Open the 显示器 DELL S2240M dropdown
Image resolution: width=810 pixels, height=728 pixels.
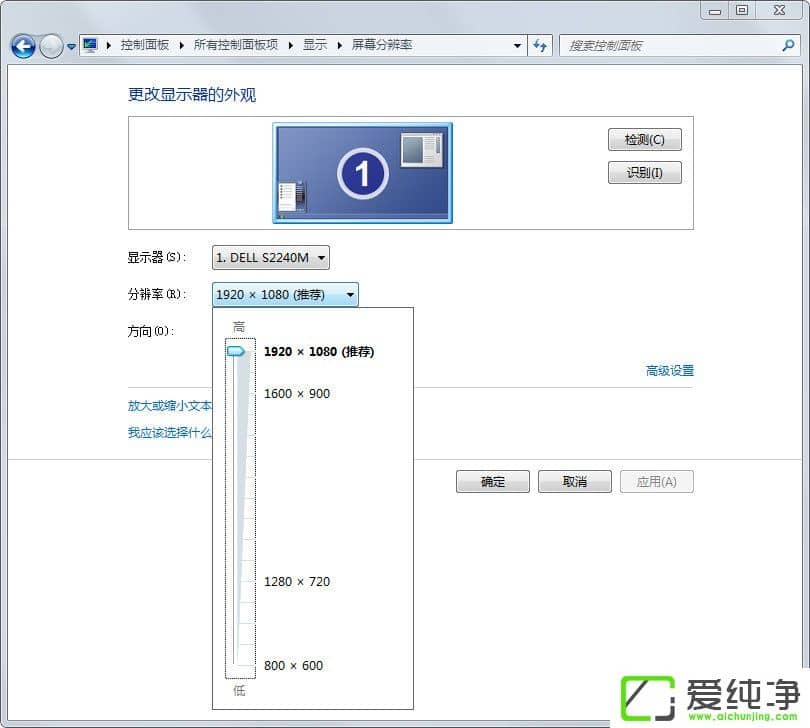(x=271, y=258)
